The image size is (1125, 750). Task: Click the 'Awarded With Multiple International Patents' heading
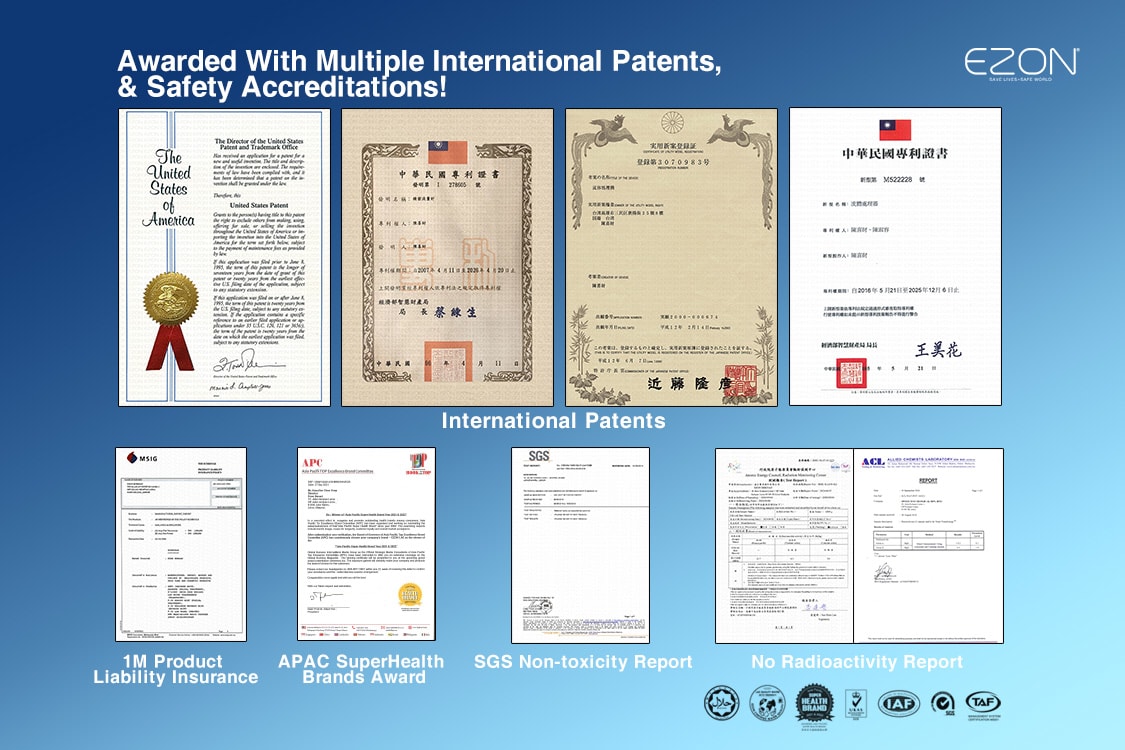point(420,74)
